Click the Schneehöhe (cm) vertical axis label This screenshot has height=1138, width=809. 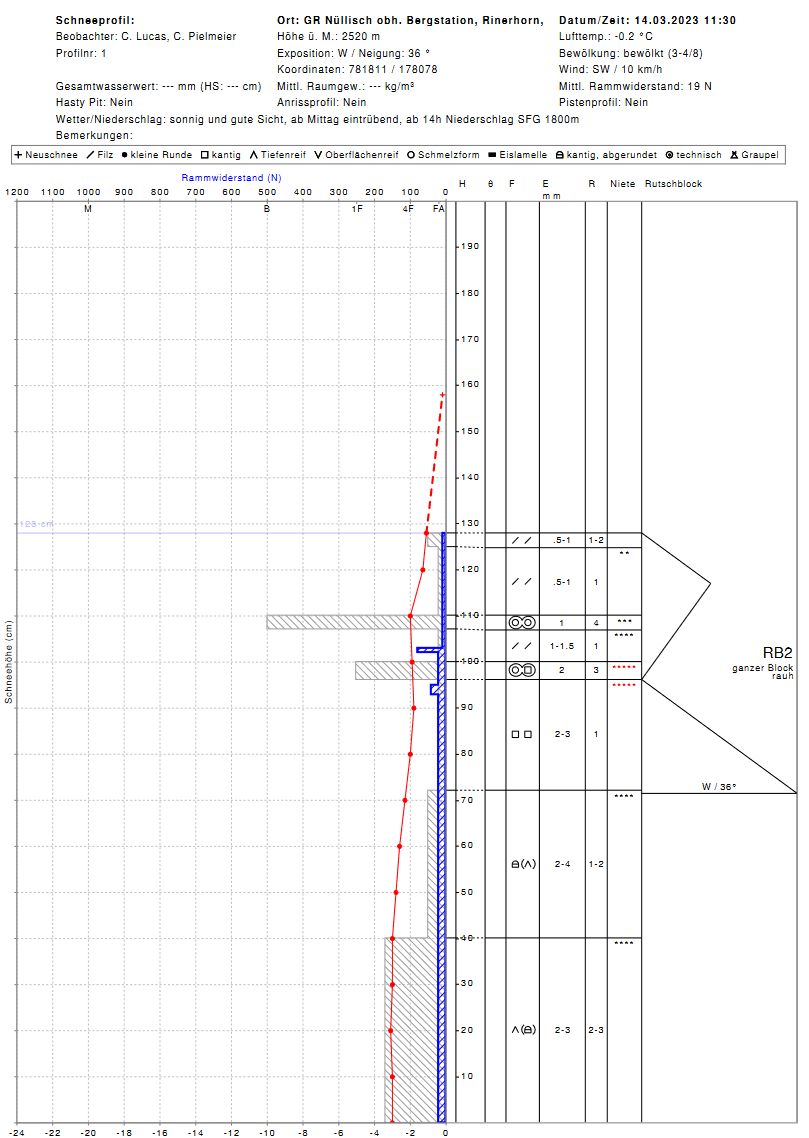8,661
